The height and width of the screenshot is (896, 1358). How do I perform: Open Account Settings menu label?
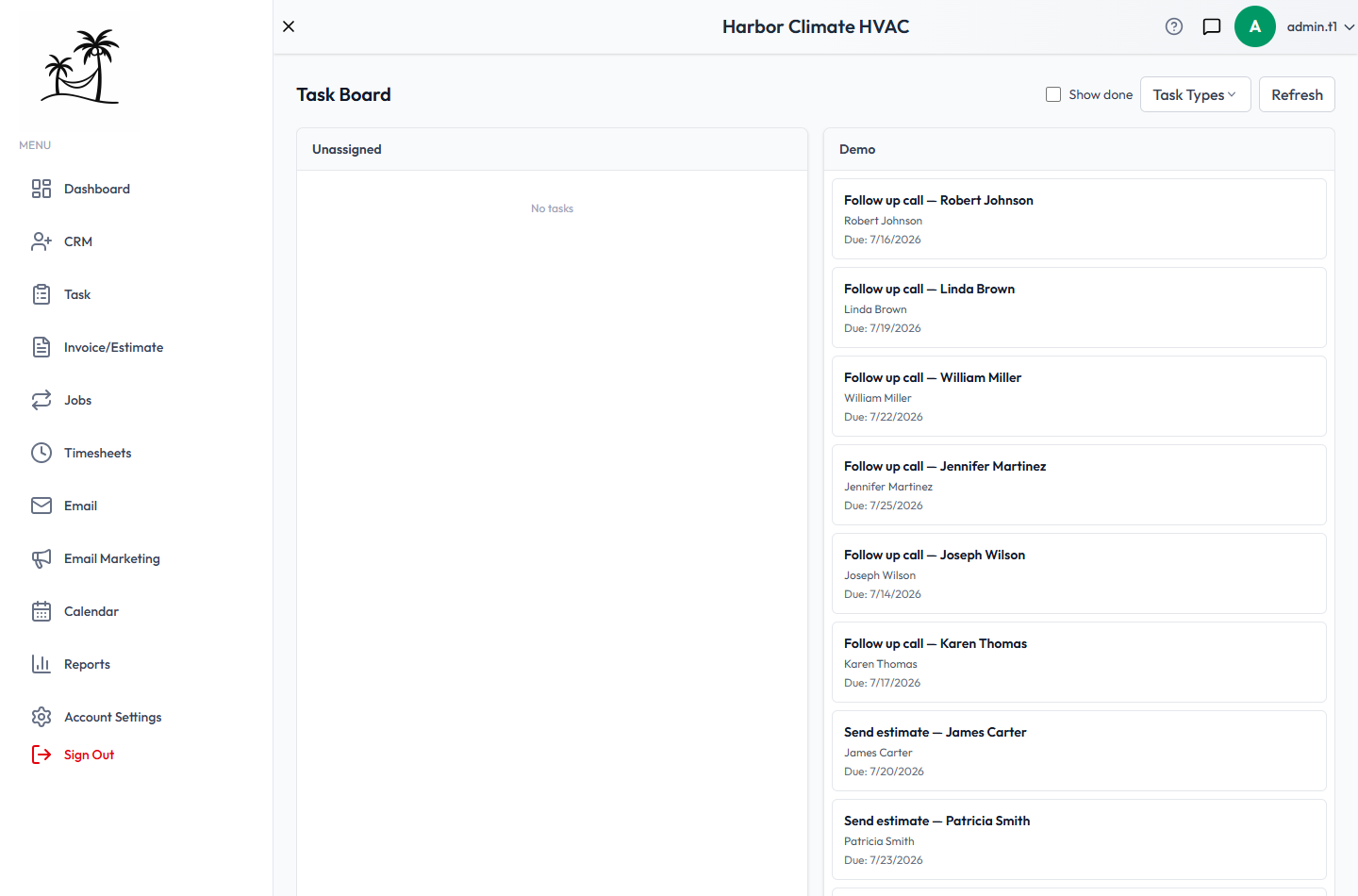(x=113, y=717)
